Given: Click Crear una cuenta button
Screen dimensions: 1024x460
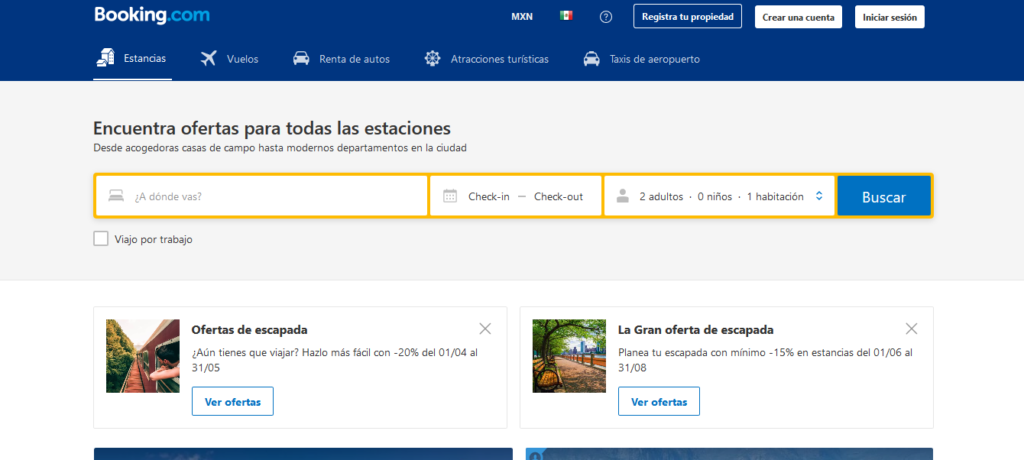Looking at the screenshot, I should [x=798, y=17].
